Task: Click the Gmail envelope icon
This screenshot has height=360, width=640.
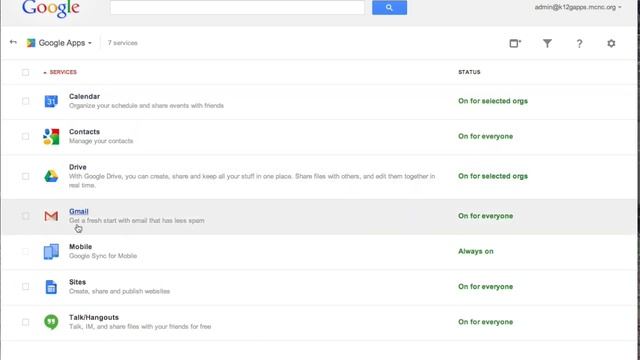Action: (51, 216)
